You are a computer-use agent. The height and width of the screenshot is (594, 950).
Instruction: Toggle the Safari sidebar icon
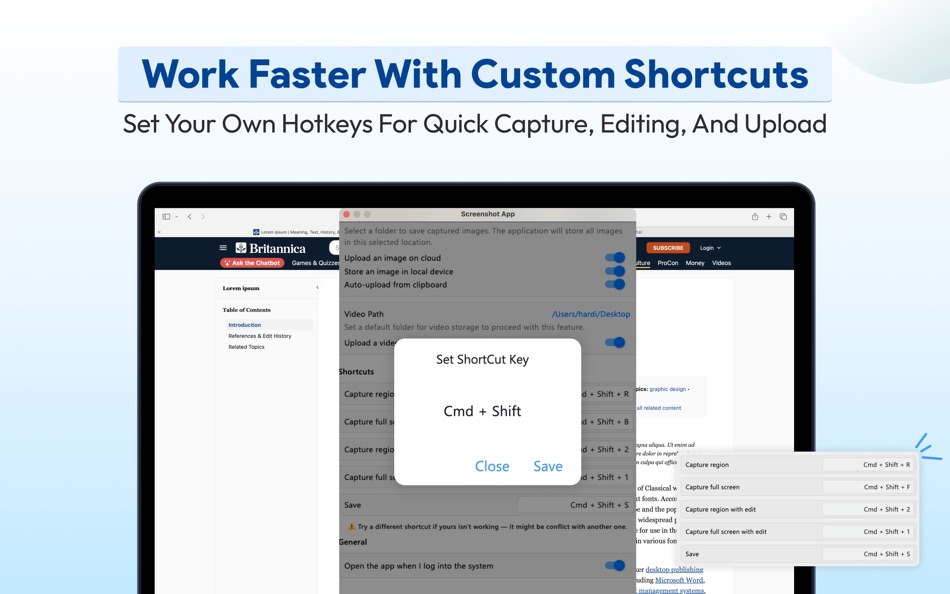pos(166,216)
